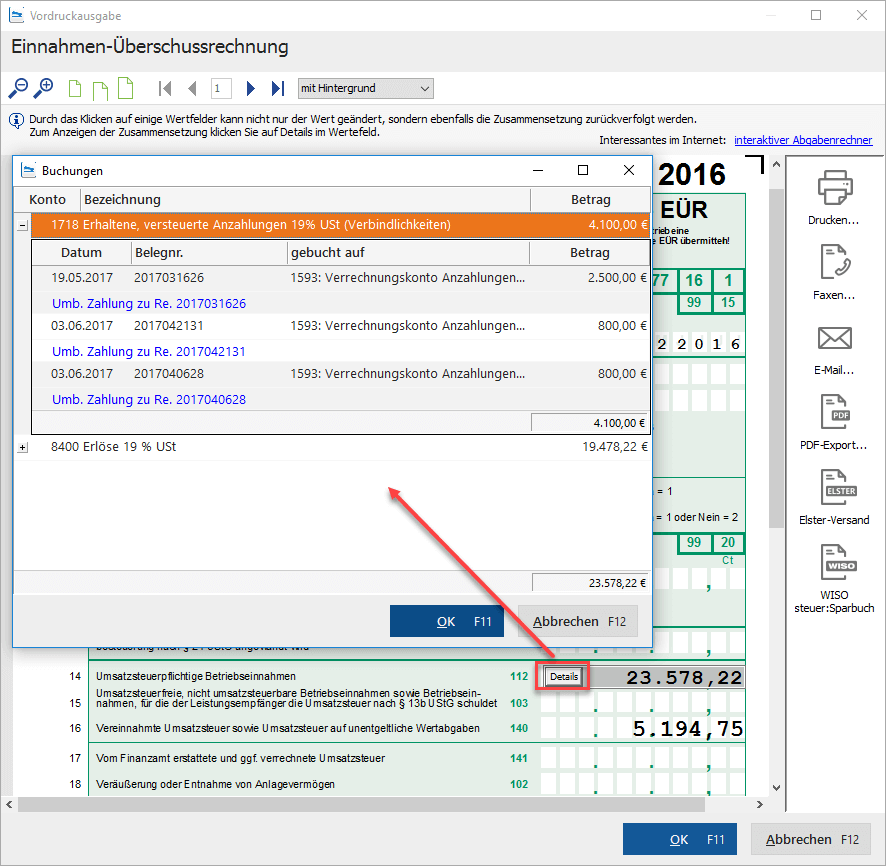Viewport: 886px width, 866px height.
Task: Jump to the first page
Action: click(165, 89)
